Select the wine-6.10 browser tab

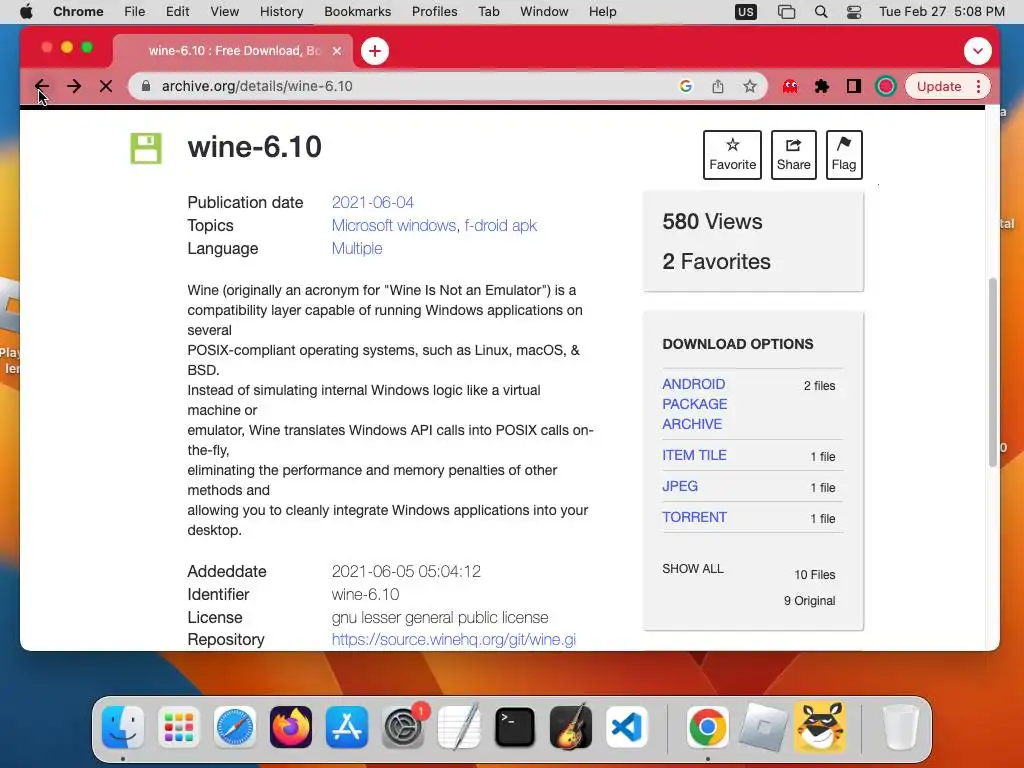tap(232, 51)
